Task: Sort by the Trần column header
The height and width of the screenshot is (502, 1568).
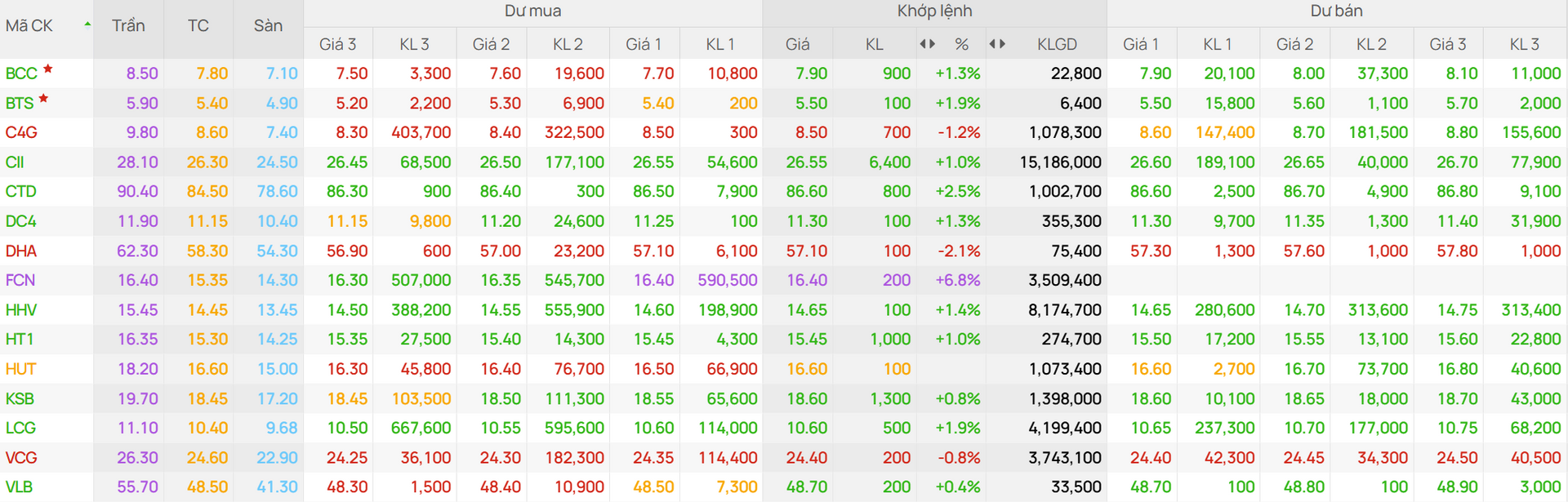Action: coord(128,26)
